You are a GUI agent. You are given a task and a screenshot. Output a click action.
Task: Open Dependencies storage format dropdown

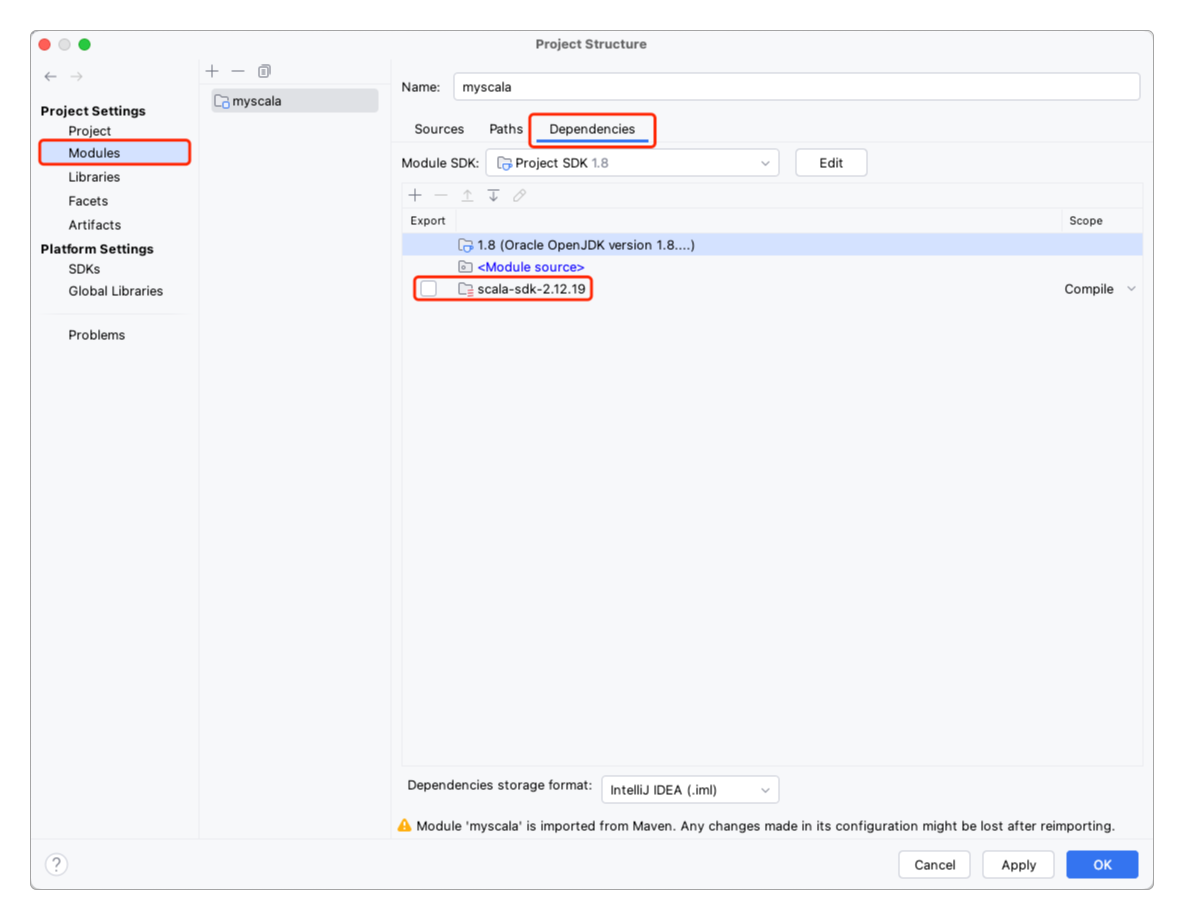(x=690, y=790)
